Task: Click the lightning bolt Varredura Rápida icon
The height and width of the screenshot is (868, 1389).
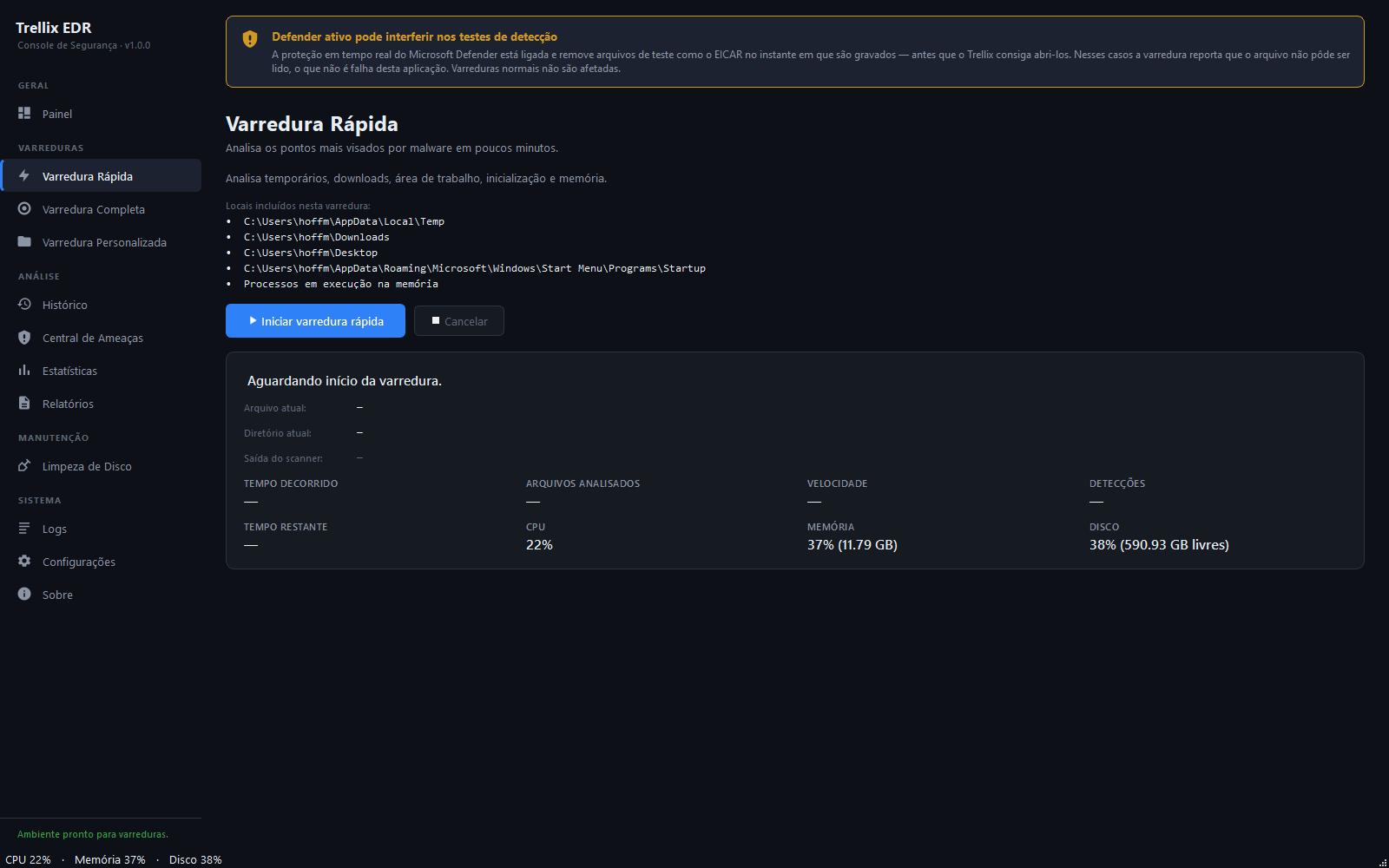Action: pos(24,175)
